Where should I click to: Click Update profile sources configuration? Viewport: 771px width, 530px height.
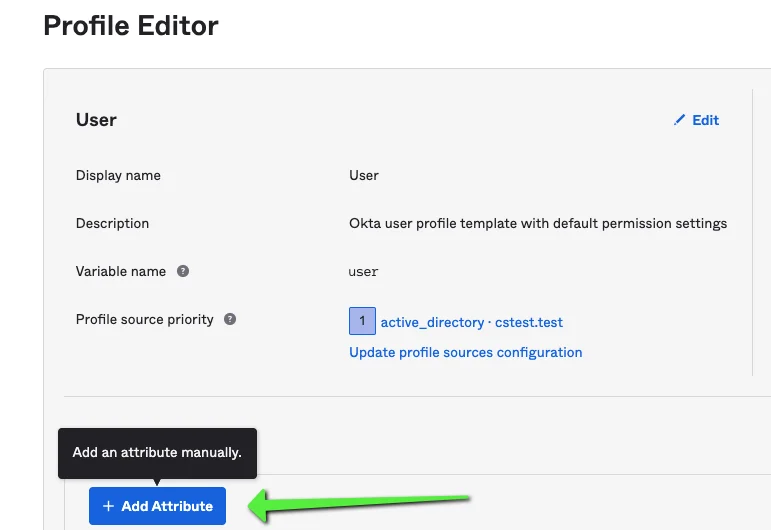point(466,353)
